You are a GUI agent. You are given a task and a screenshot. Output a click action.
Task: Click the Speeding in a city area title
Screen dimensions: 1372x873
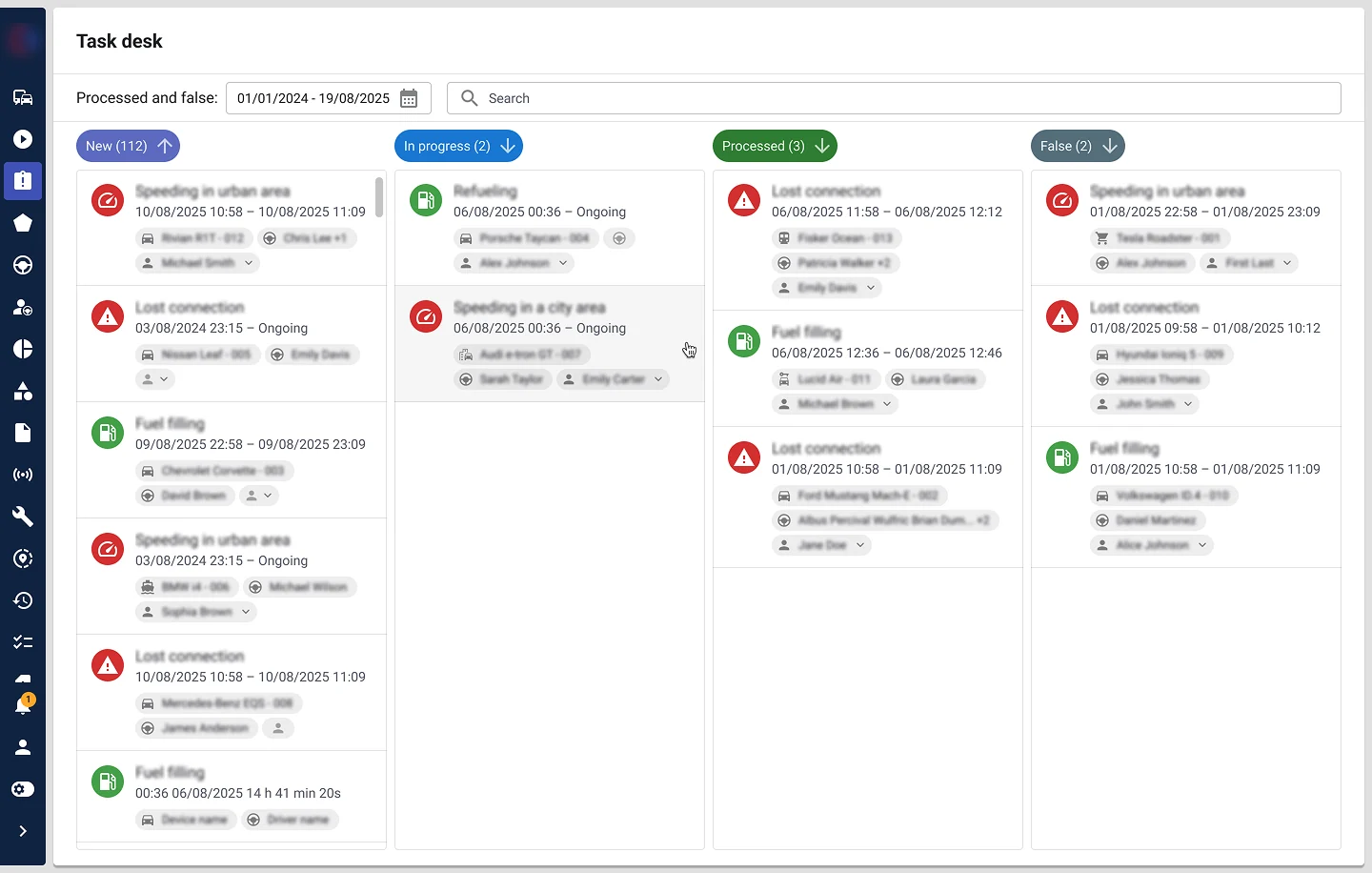point(530,307)
